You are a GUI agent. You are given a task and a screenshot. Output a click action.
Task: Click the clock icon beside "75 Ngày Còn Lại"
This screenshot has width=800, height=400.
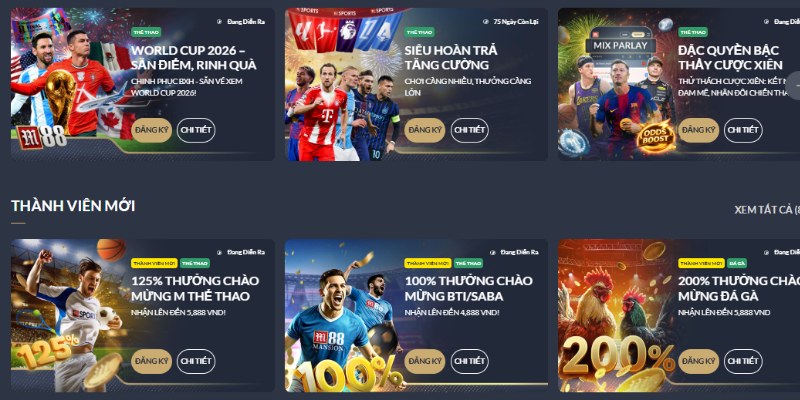point(485,22)
